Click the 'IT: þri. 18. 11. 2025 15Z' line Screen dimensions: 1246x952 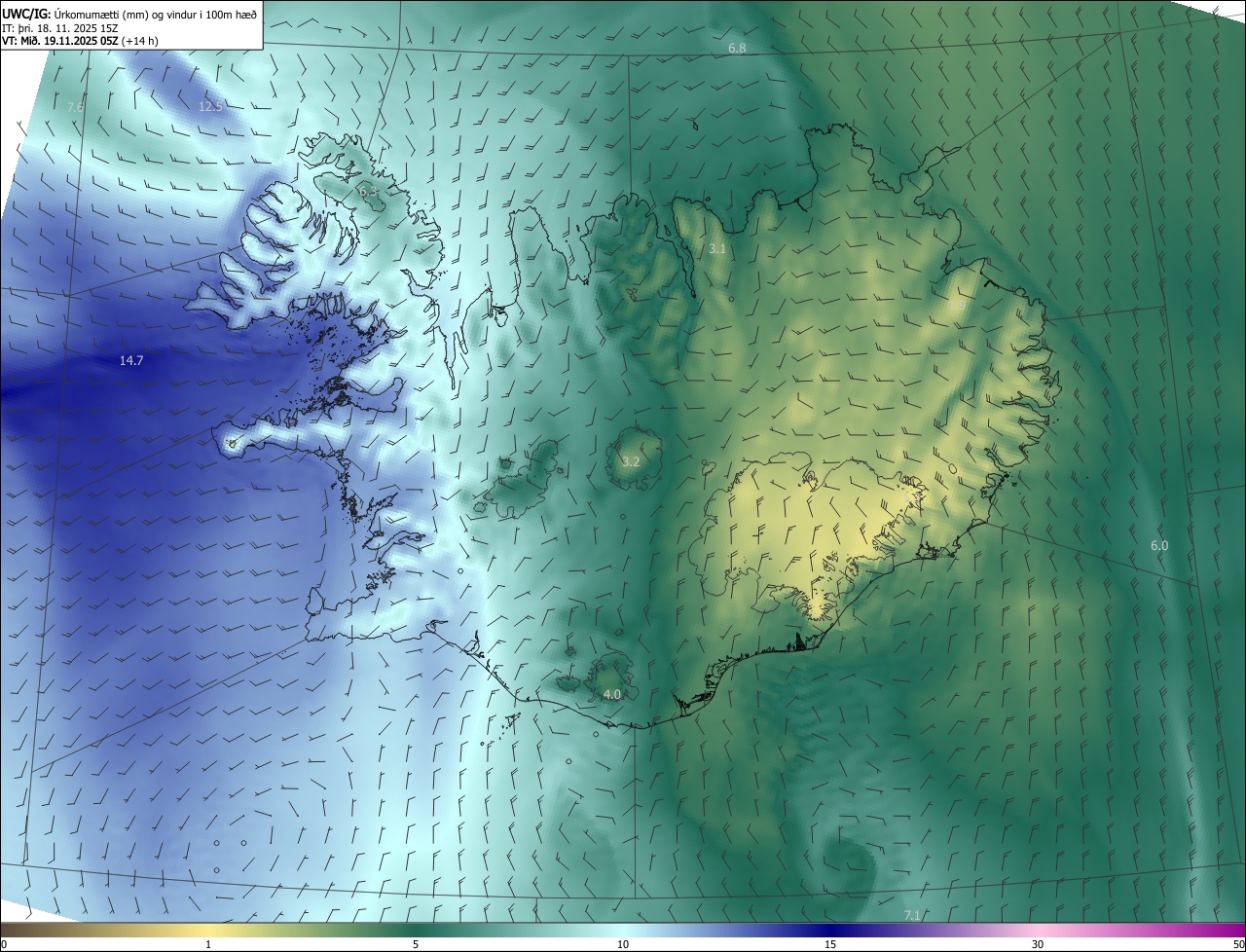pos(60,28)
